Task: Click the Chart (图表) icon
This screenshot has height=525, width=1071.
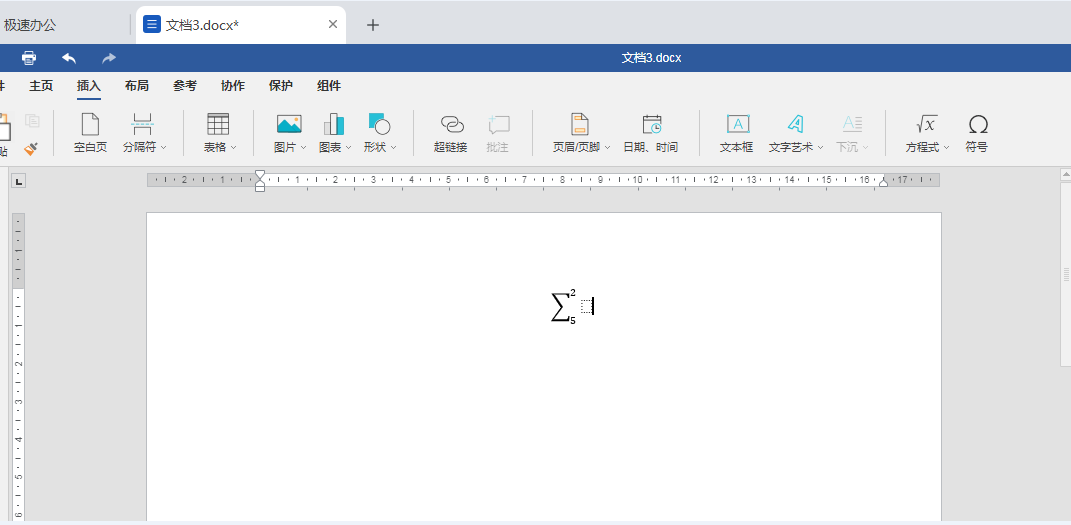Action: point(334,124)
